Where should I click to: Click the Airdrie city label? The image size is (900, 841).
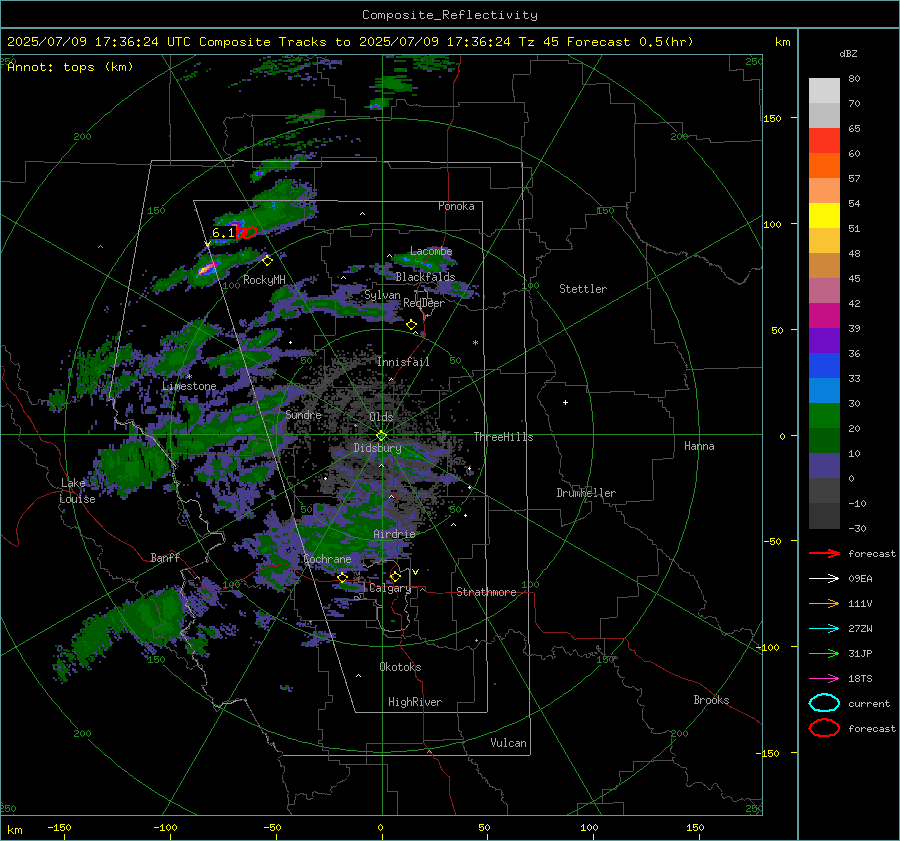(394, 534)
